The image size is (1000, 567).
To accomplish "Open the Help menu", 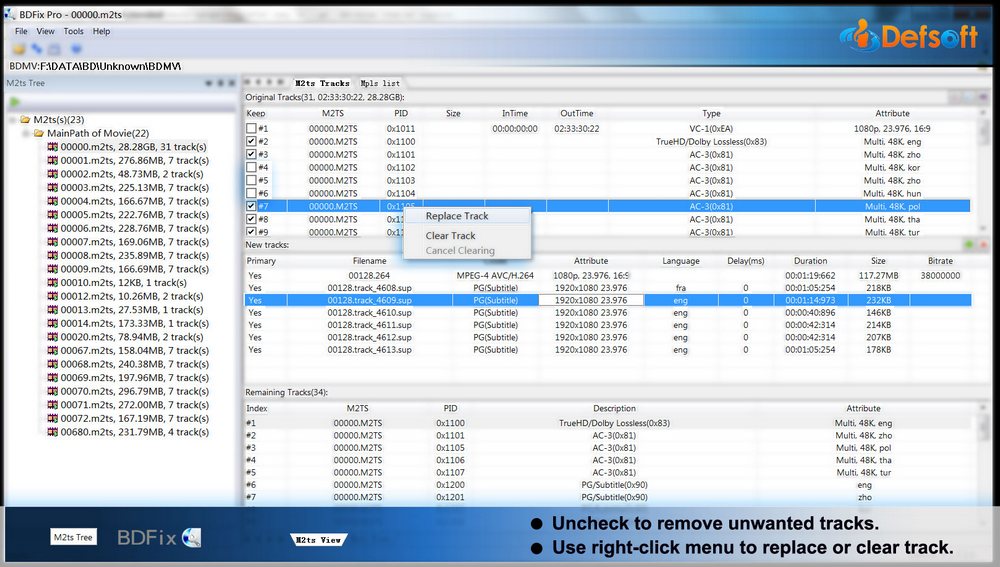I will [101, 31].
